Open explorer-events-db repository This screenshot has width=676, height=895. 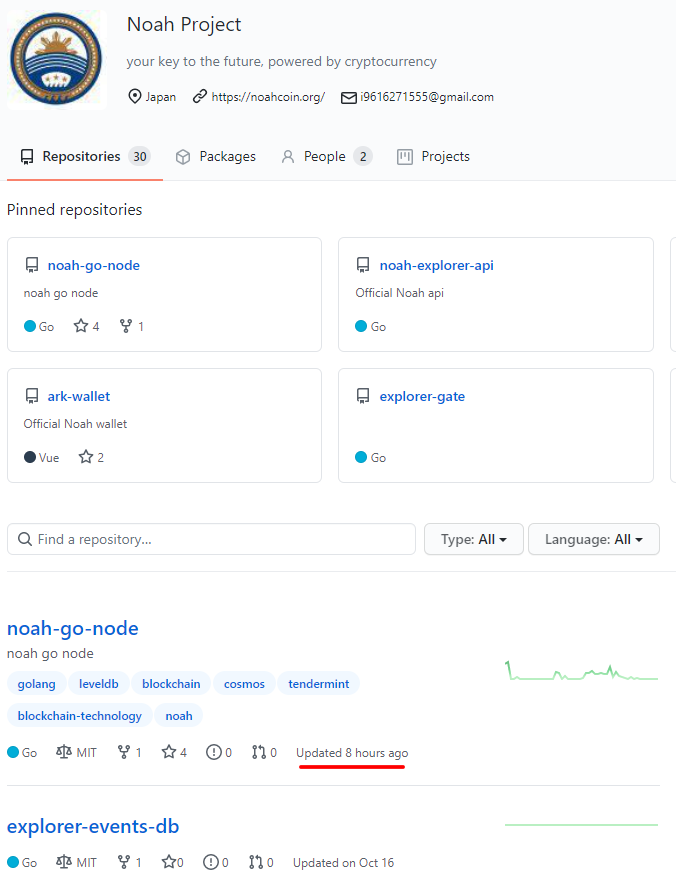[93, 827]
